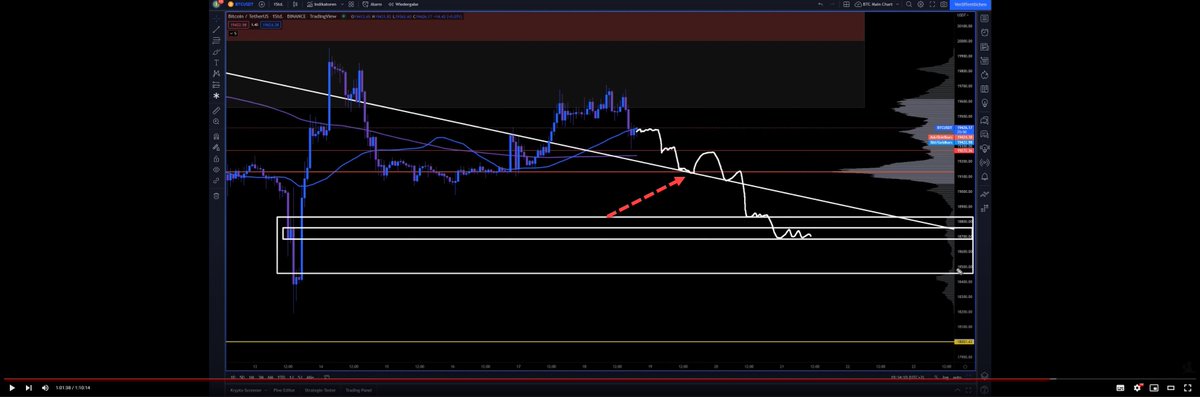Take a chart snapshot with camera icon
This screenshot has height=397, width=1200.
(943, 4)
